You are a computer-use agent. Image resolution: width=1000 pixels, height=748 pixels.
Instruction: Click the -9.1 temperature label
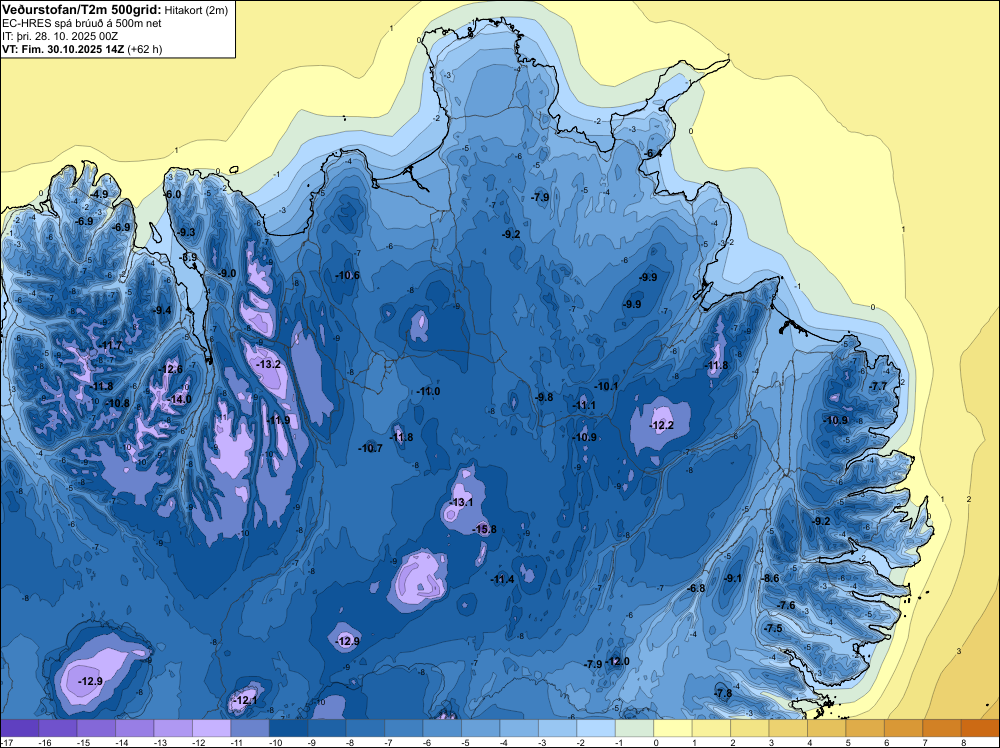click(733, 578)
